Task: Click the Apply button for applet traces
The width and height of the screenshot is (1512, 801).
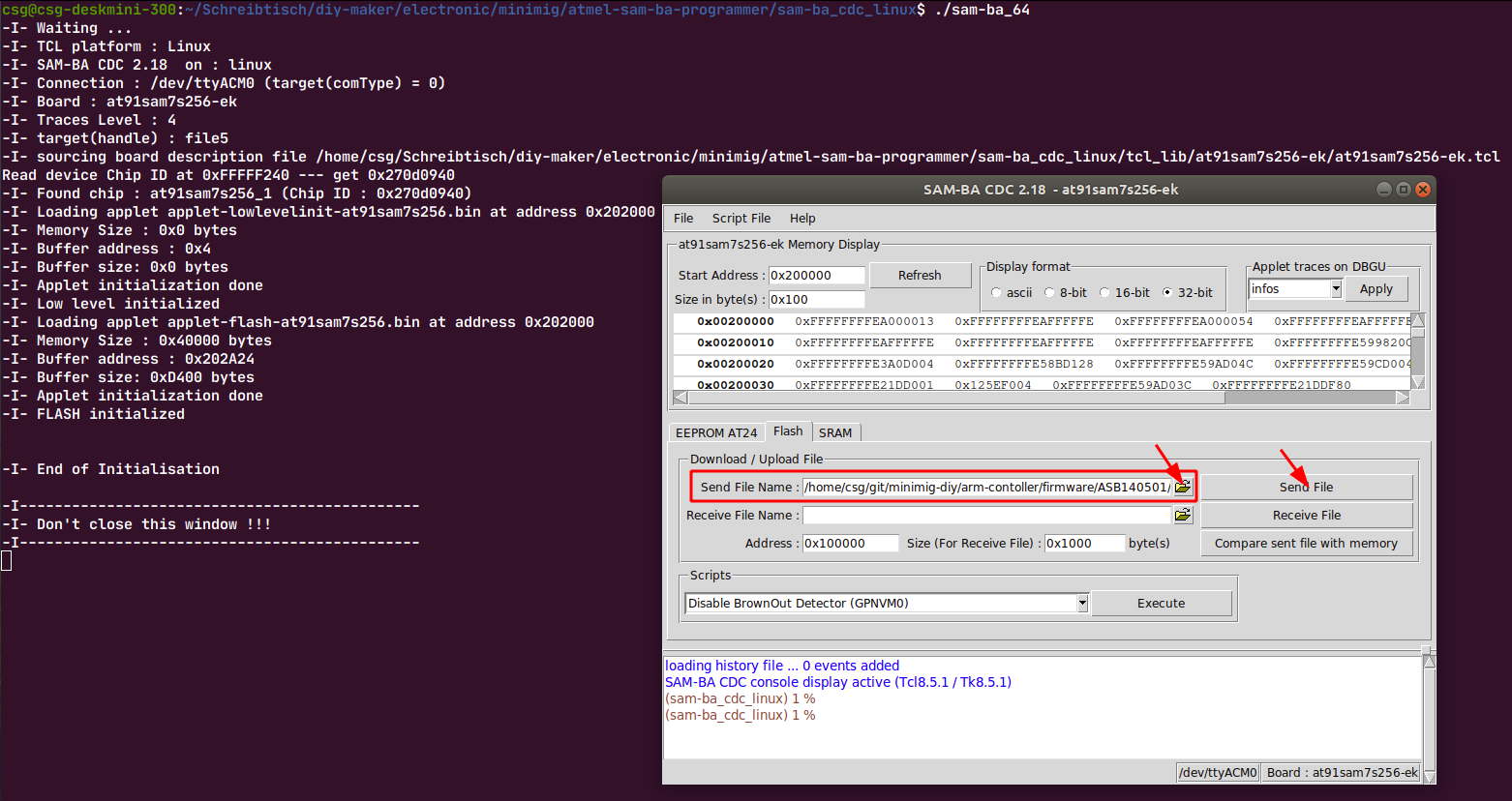Action: (x=1376, y=288)
